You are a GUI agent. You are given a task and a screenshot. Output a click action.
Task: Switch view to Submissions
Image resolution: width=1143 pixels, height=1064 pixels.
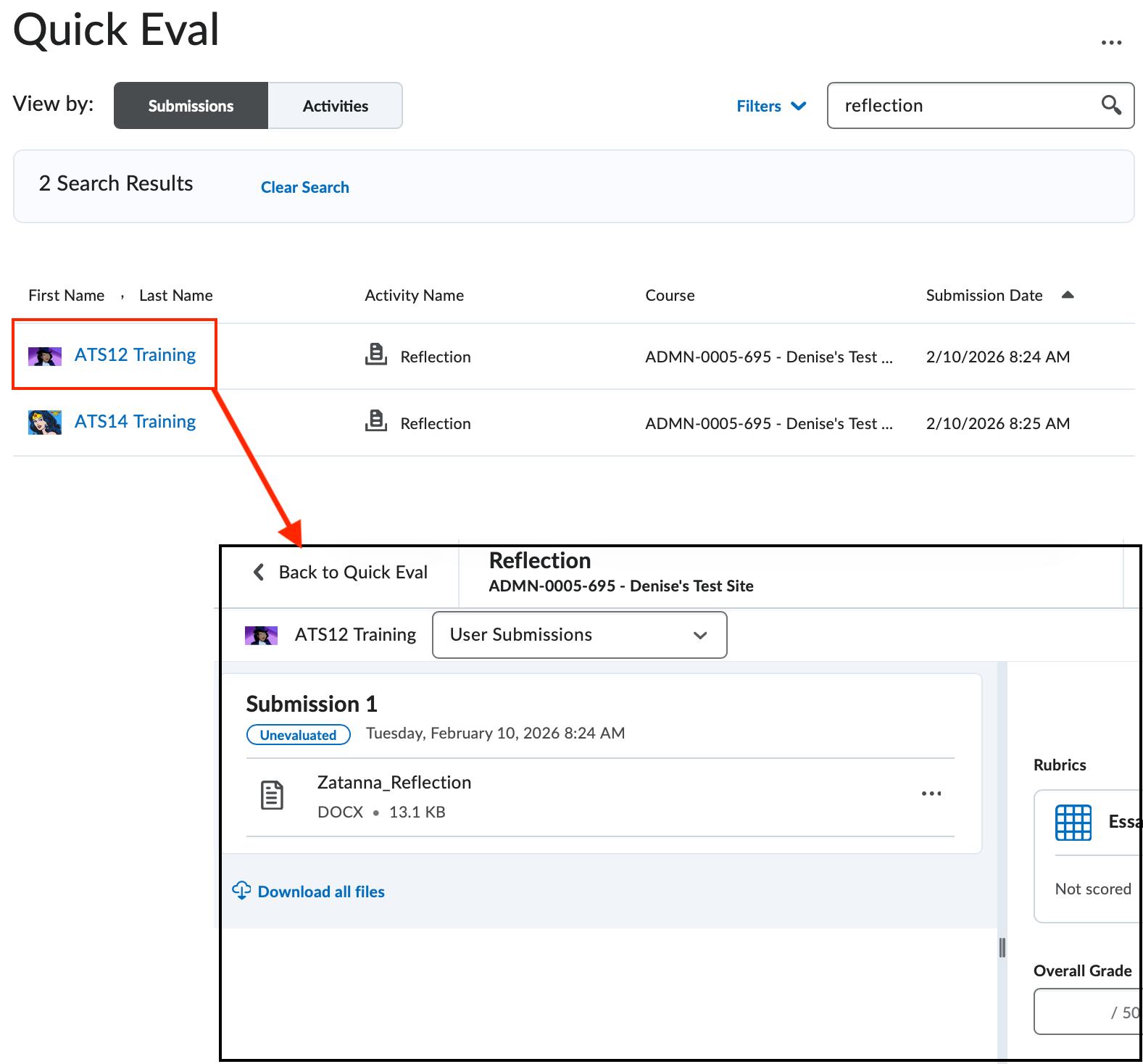pyautogui.click(x=191, y=106)
